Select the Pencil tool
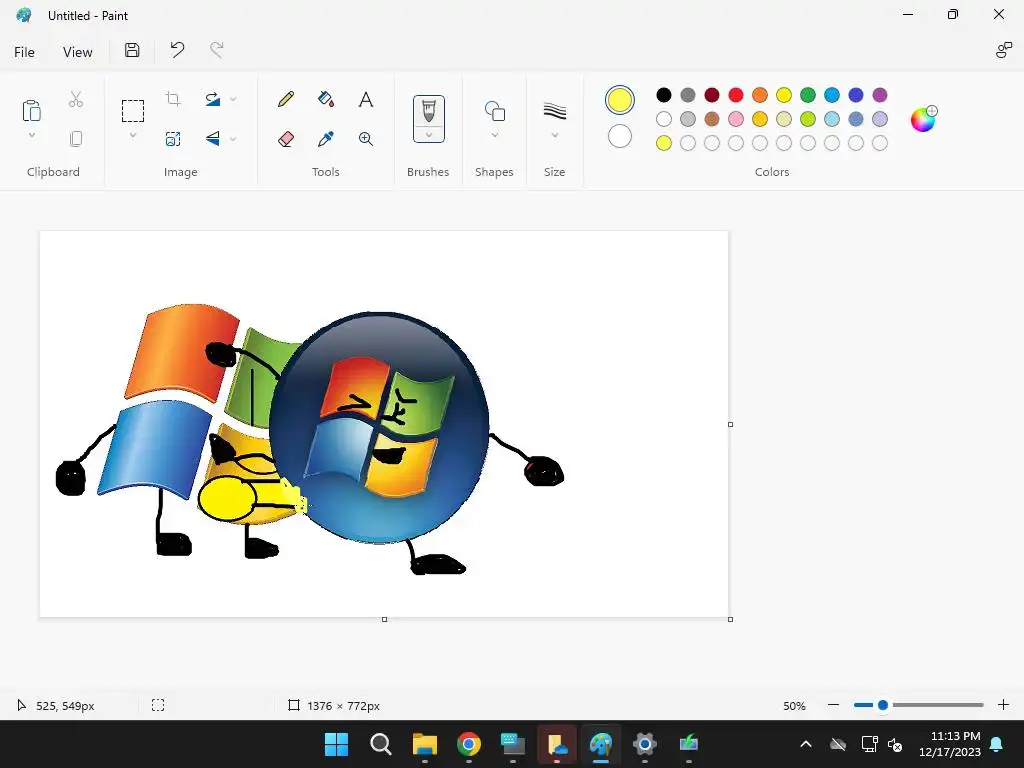Image resolution: width=1024 pixels, height=768 pixels. pyautogui.click(x=286, y=99)
